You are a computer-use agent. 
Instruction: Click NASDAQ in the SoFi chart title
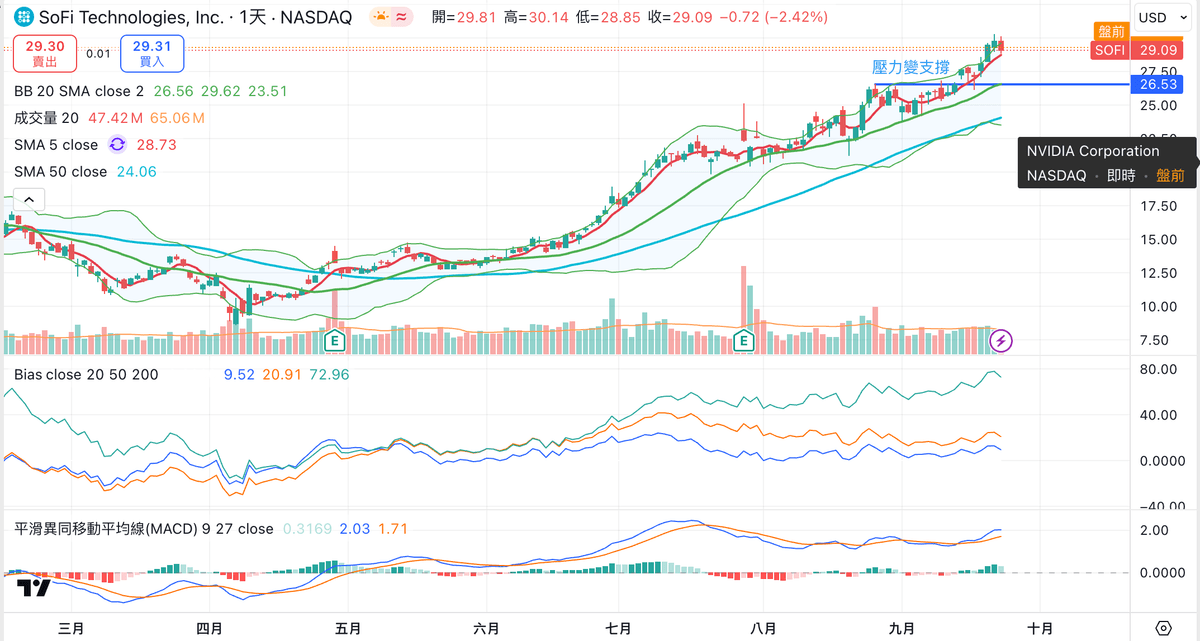315,17
